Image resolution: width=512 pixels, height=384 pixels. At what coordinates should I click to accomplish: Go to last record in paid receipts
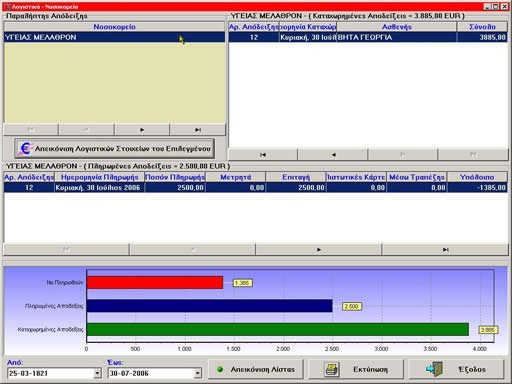445,250
